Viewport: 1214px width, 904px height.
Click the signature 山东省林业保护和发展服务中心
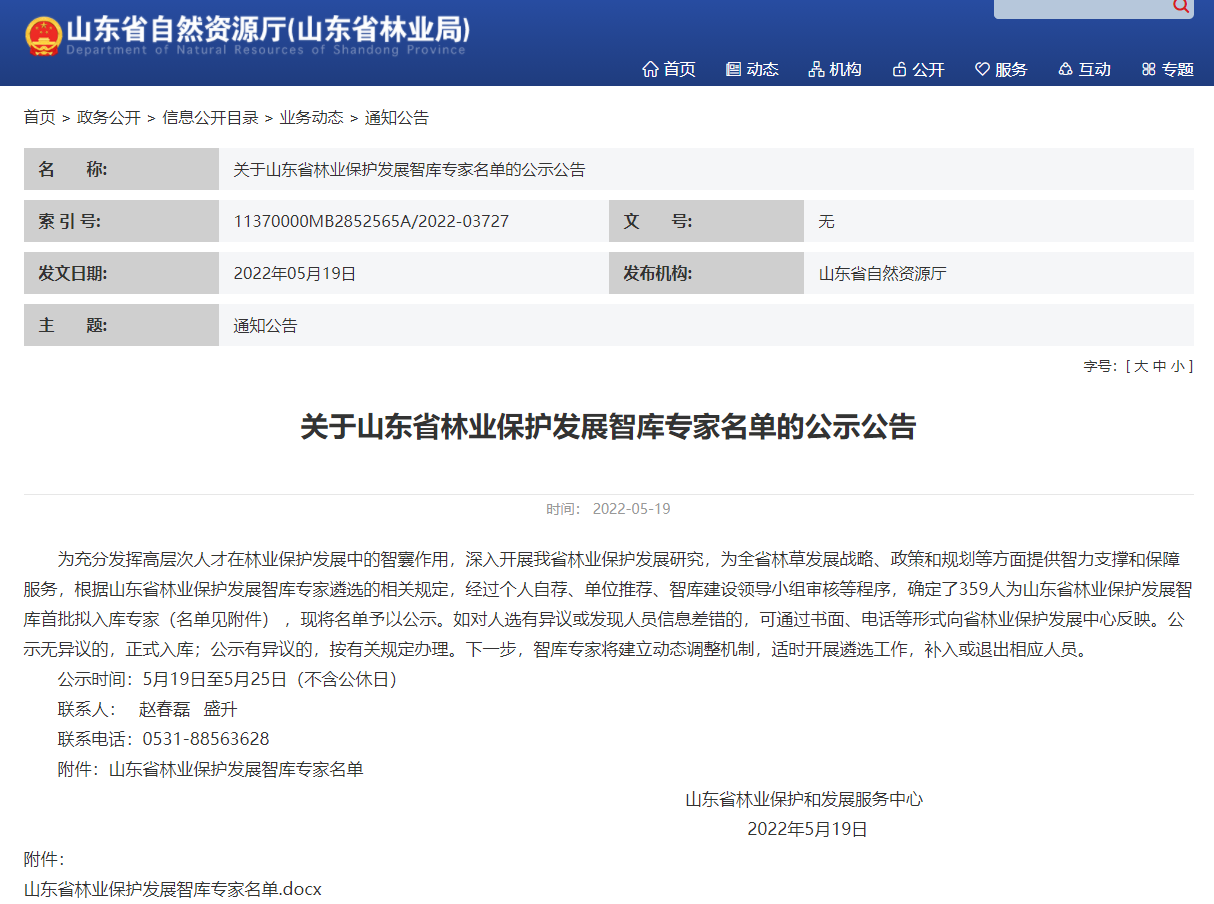point(804,799)
